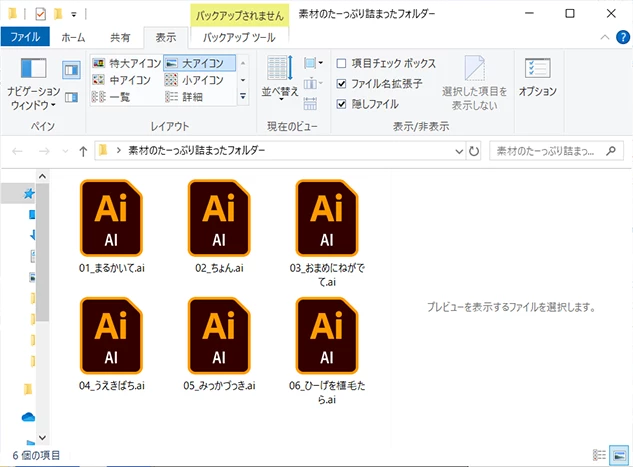Switch to the 共有 ribbon tab
Image resolution: width=633 pixels, height=467 pixels.
click(120, 38)
